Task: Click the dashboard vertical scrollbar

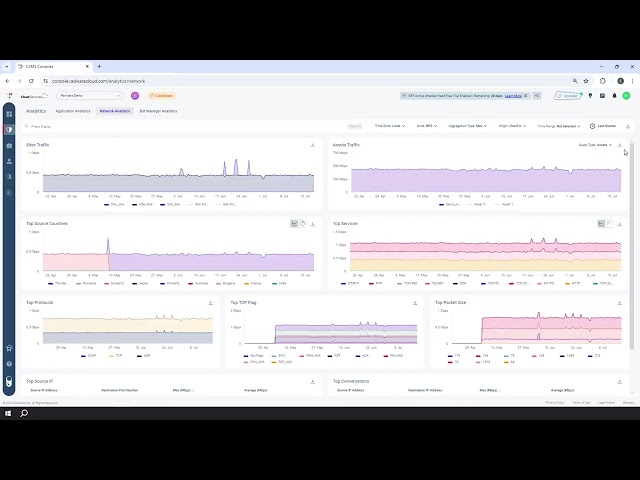Action: pos(632,245)
